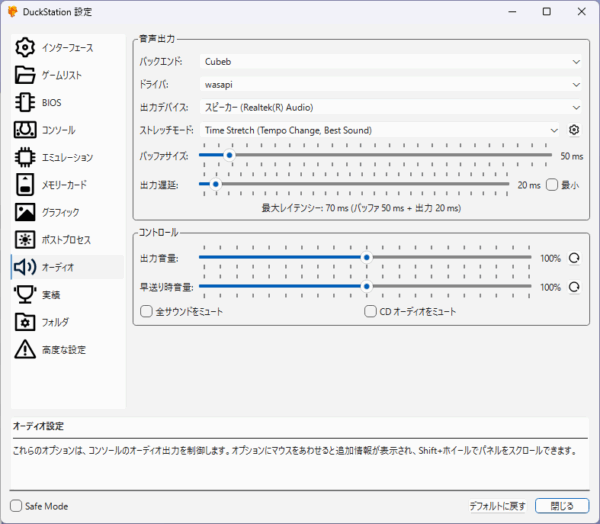The width and height of the screenshot is (600, 524).
Task: Reset 出力音量 to default
Action: [x=574, y=258]
